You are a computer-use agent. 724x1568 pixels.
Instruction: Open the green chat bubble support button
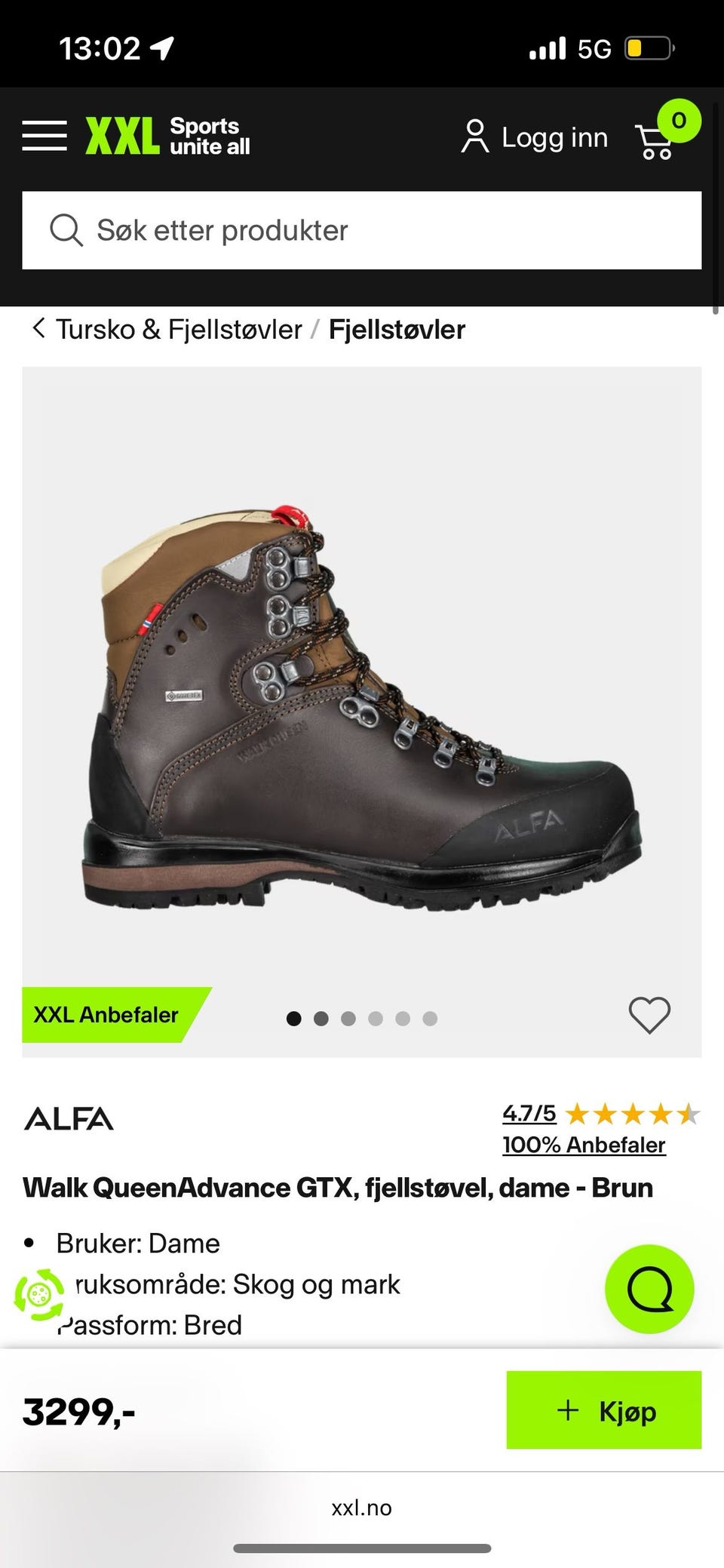click(649, 1289)
